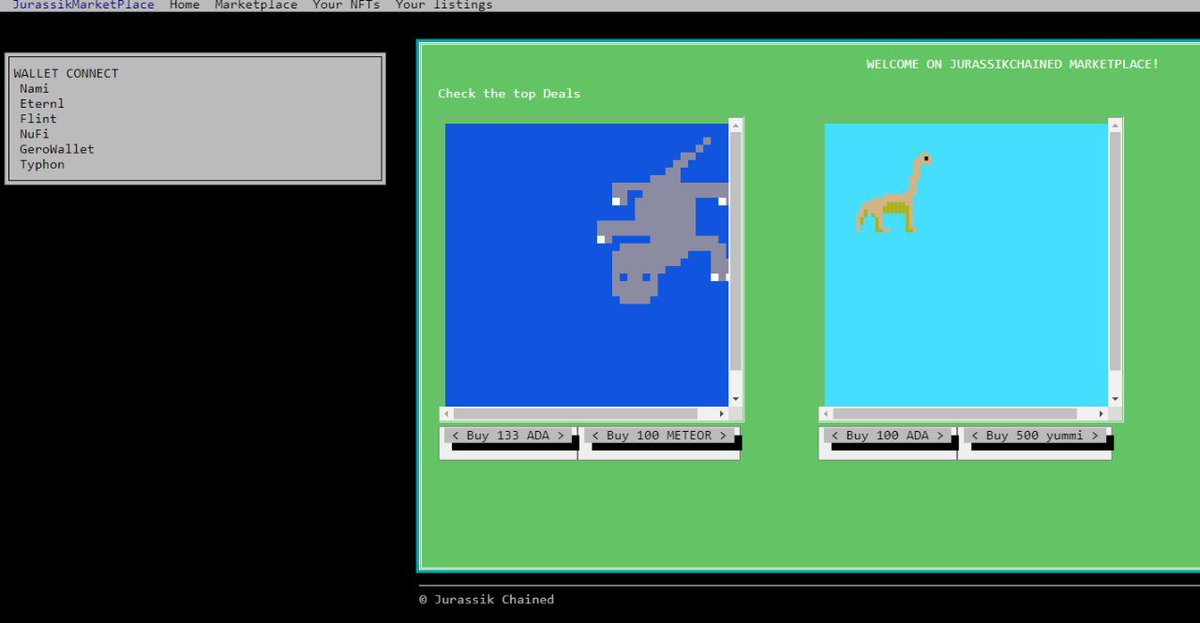1200x623 pixels.
Task: Pick GeroWallet to connect
Action: pos(56,148)
